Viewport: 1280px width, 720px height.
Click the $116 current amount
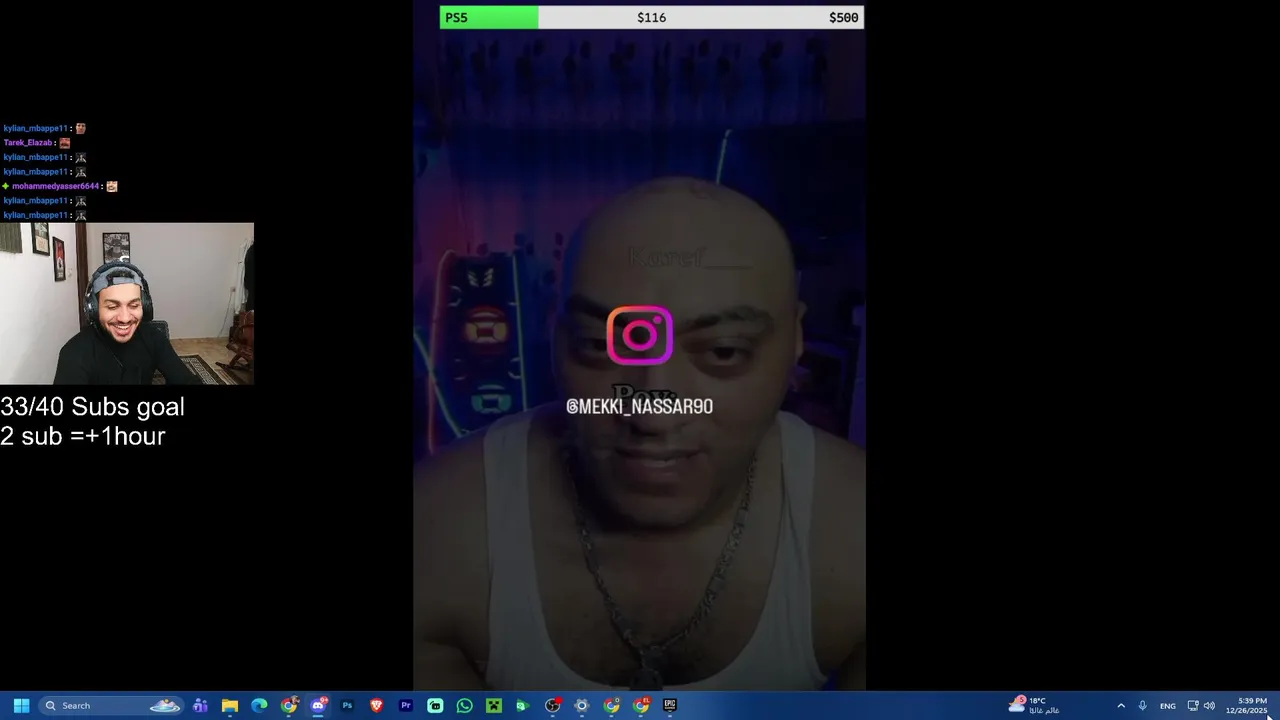[651, 17]
